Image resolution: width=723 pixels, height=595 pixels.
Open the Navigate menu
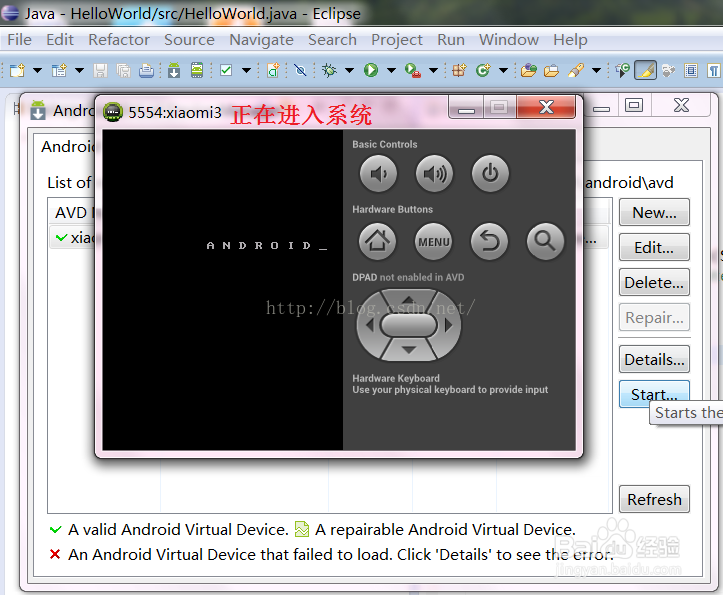[261, 40]
